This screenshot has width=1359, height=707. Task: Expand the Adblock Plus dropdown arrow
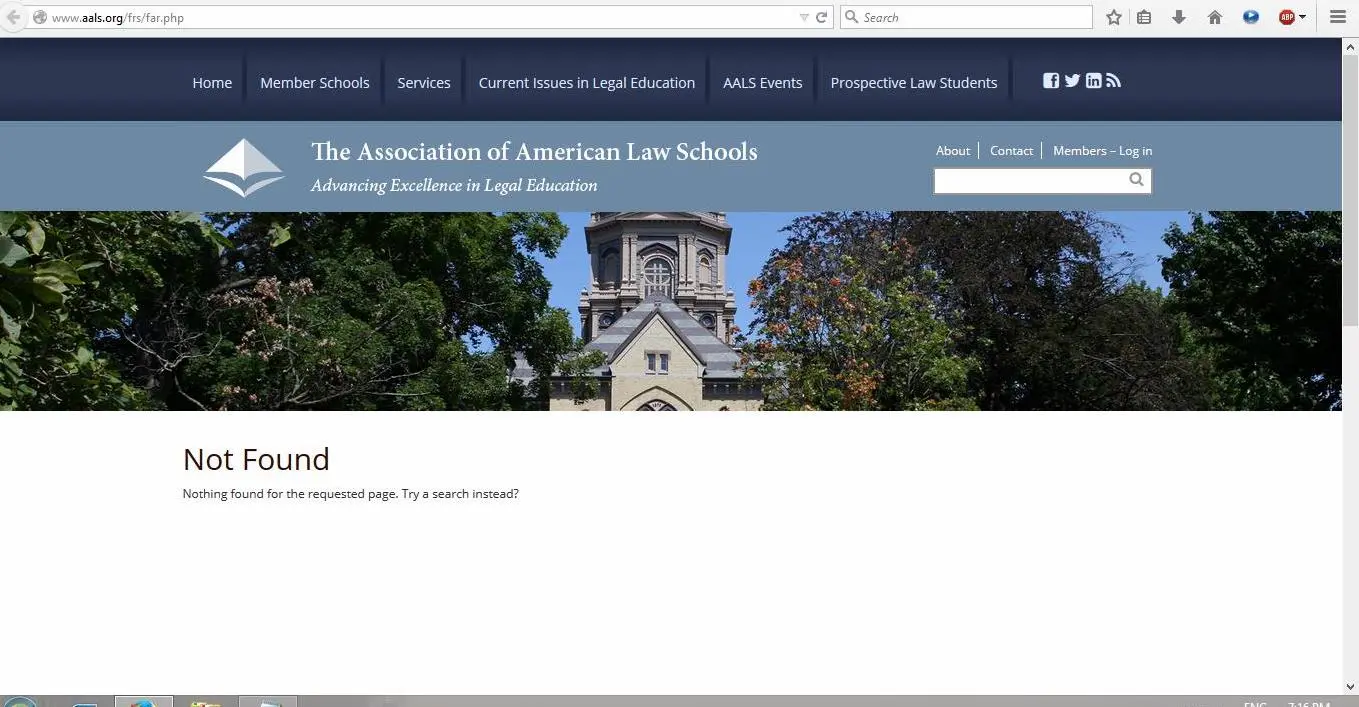tap(1302, 17)
